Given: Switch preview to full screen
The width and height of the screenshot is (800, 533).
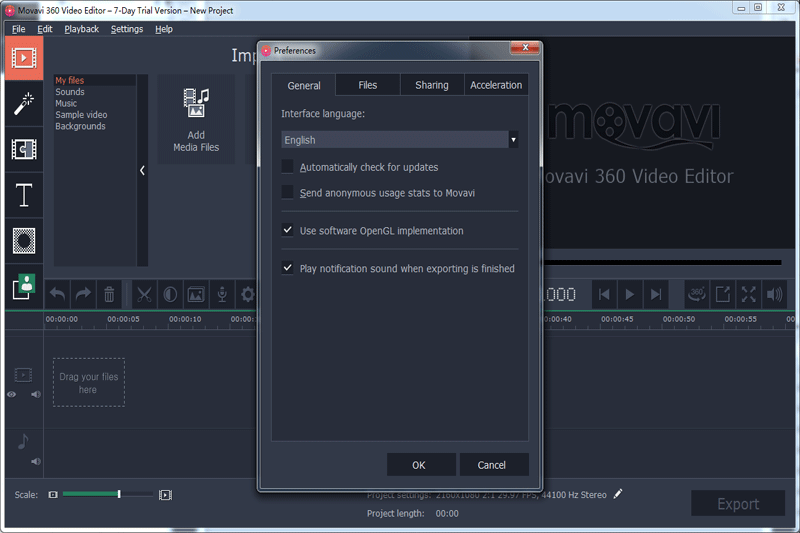Looking at the screenshot, I should (x=748, y=294).
